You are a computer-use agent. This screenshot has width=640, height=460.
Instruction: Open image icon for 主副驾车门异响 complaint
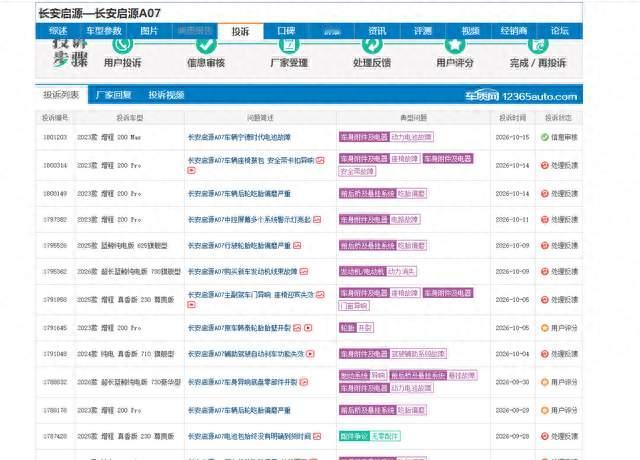point(320,295)
